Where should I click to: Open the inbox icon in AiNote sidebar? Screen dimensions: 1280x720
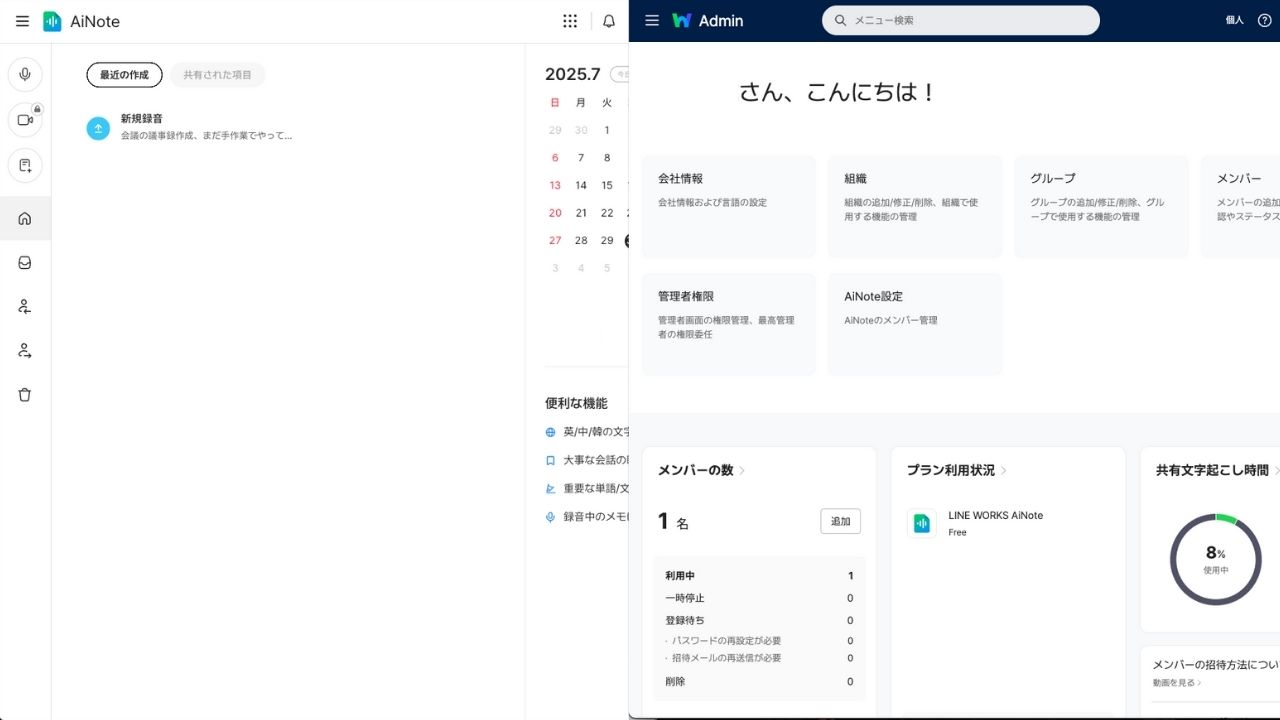pos(25,263)
